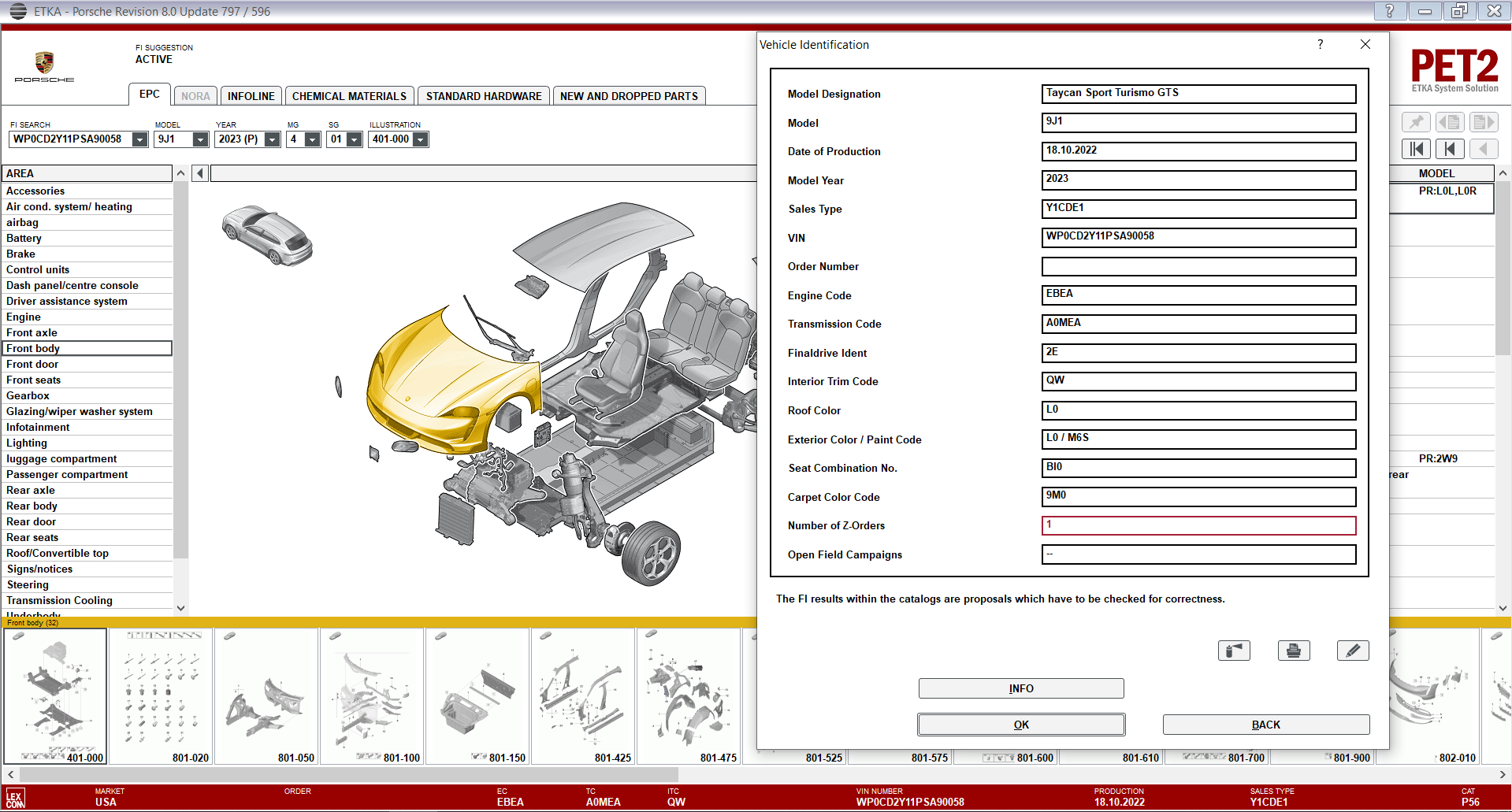Image resolution: width=1512 pixels, height=812 pixels.
Task: Click the thumbnail strip horizontal scrollbar thumb
Action: (347, 774)
